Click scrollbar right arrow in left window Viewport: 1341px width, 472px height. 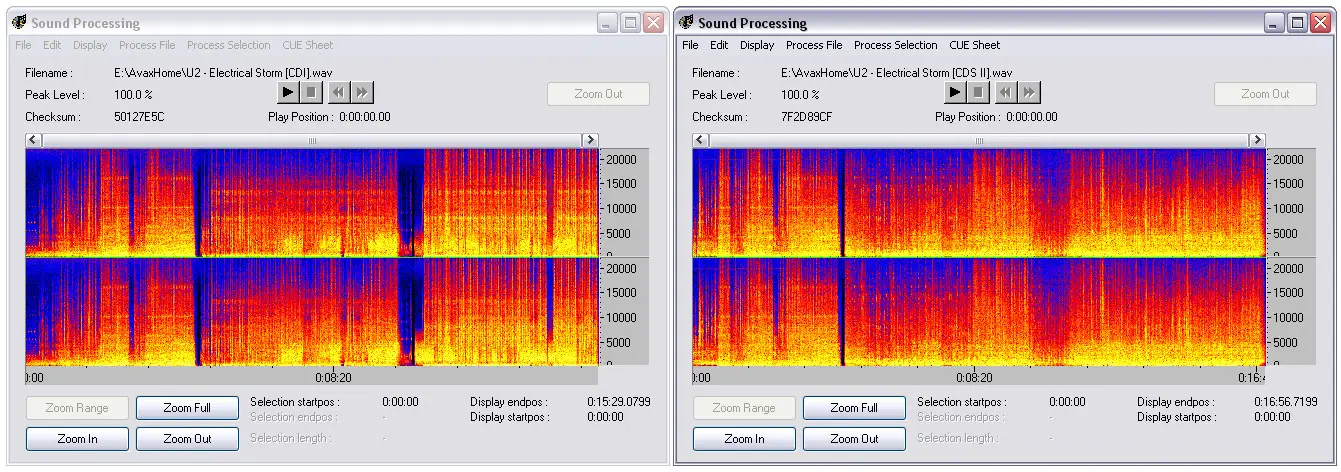(x=590, y=140)
